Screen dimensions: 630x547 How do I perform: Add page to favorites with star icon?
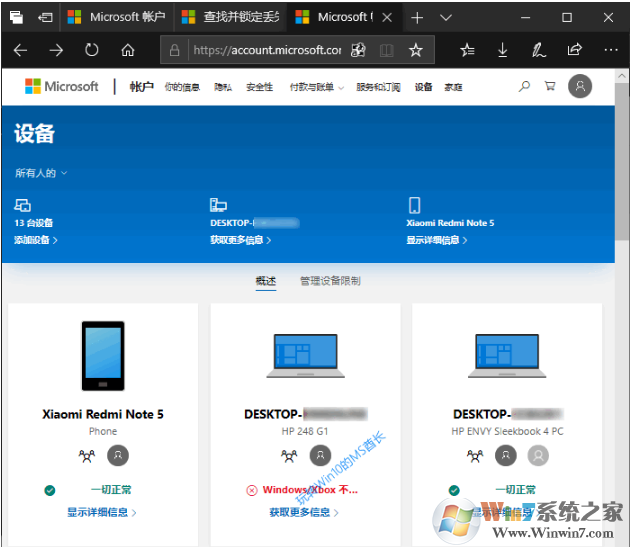(416, 50)
